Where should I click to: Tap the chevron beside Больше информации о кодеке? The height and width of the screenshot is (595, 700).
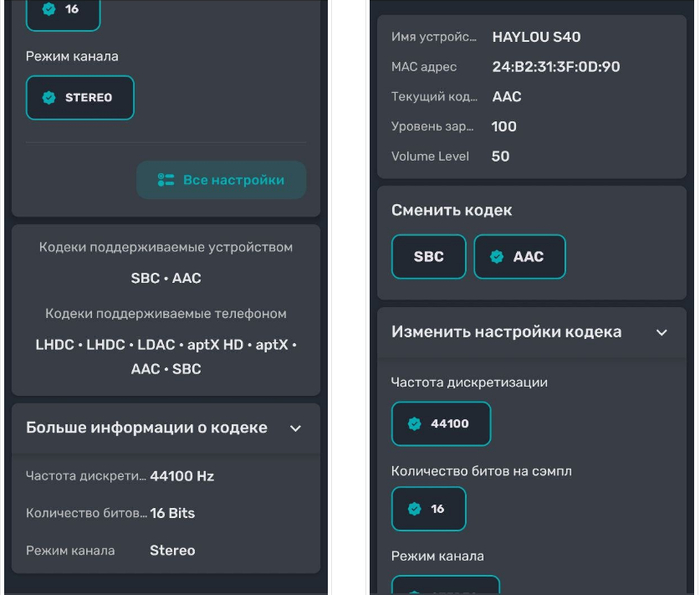tap(295, 428)
